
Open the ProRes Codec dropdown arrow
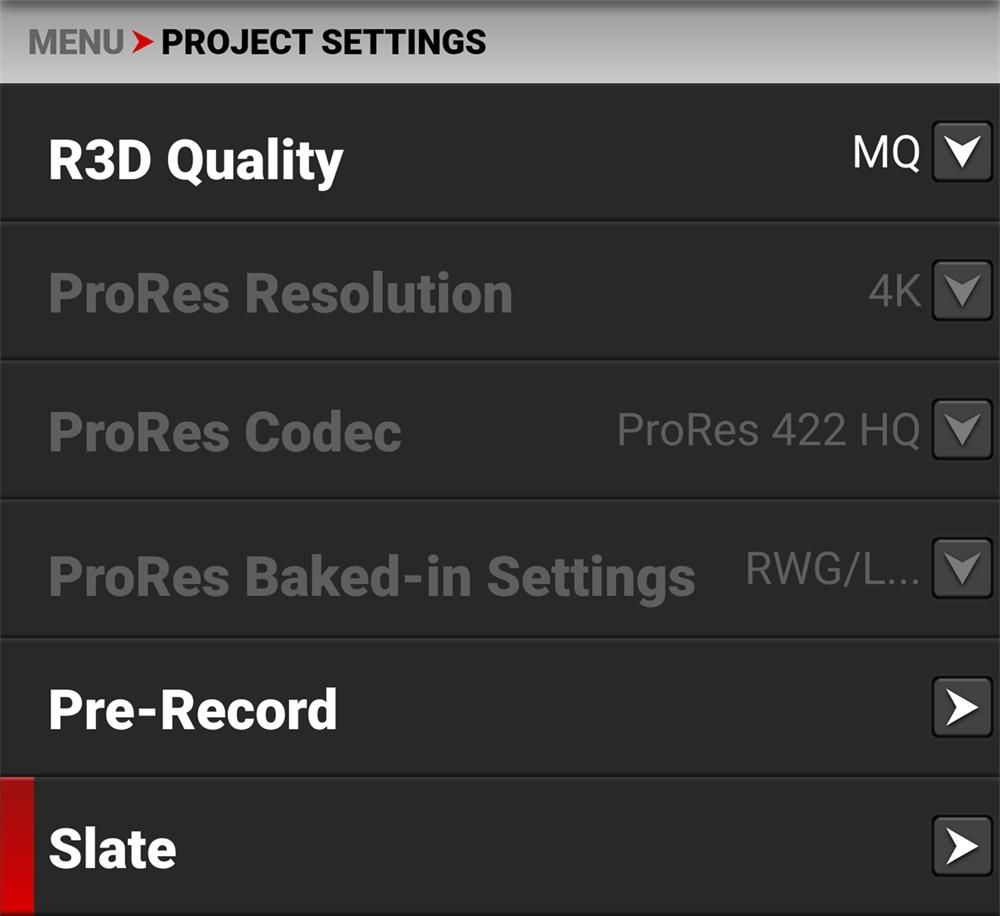(961, 430)
